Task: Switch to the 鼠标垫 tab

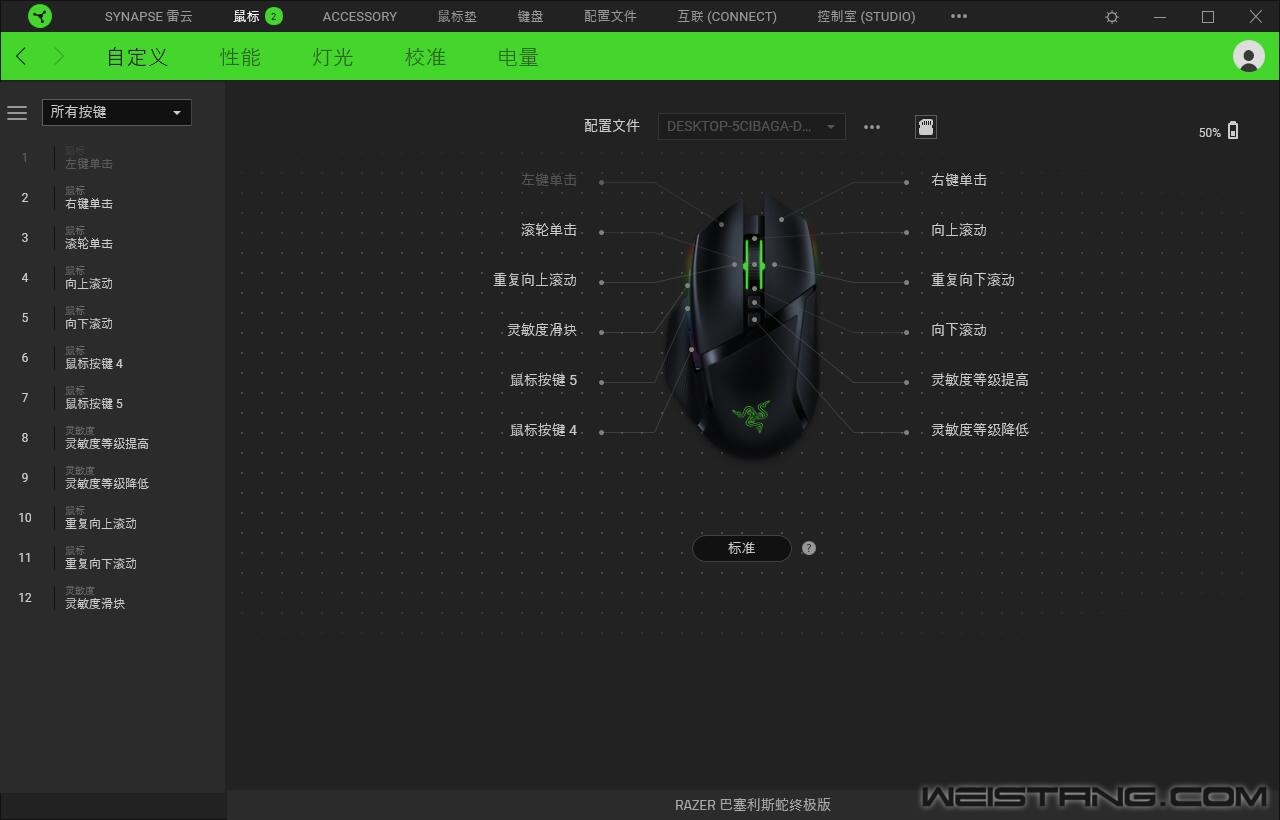Action: pos(457,16)
